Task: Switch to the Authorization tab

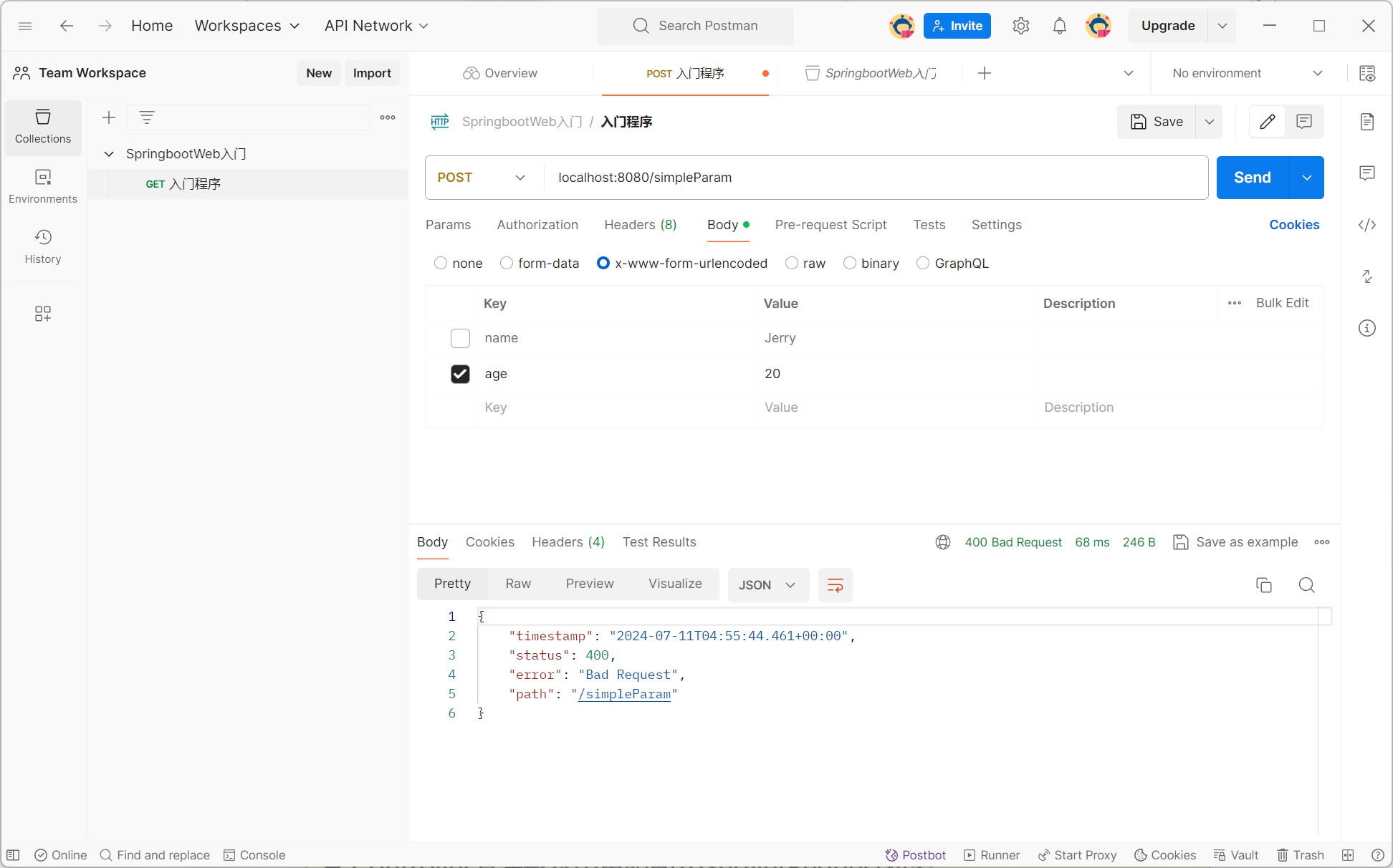Action: [537, 225]
